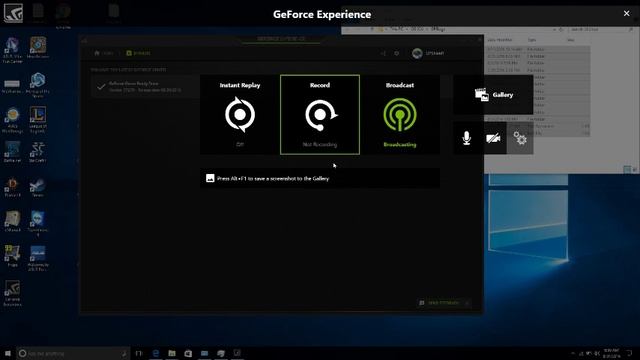Open the GeForce Experience desktop shortcut
The width and height of the screenshot is (640, 360).
pyautogui.click(x=12, y=293)
